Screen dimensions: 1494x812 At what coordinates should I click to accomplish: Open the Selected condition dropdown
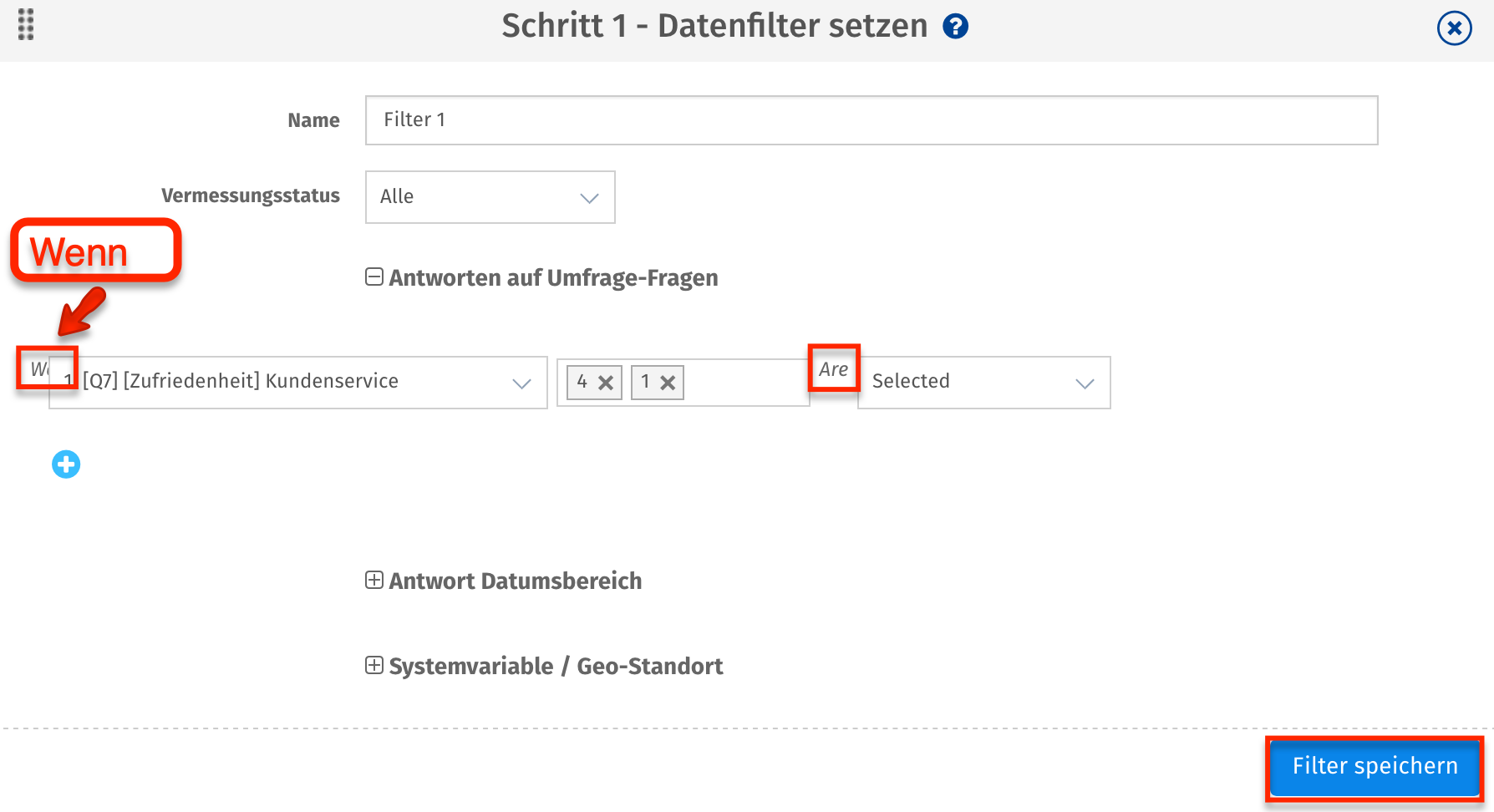point(983,383)
